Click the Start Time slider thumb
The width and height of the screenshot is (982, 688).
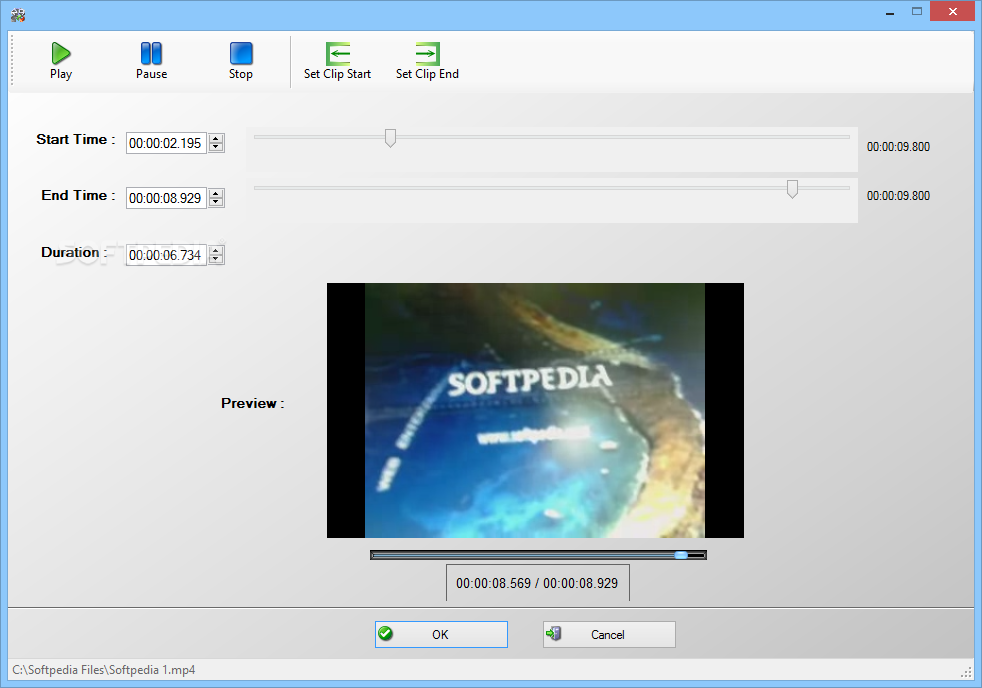tap(390, 138)
